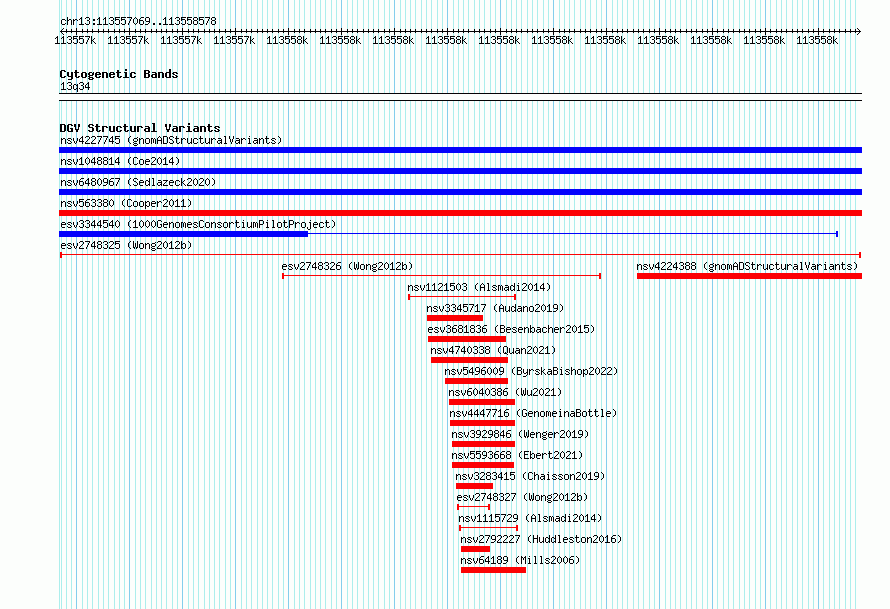Click the red bar under nsv64189

click(493, 570)
